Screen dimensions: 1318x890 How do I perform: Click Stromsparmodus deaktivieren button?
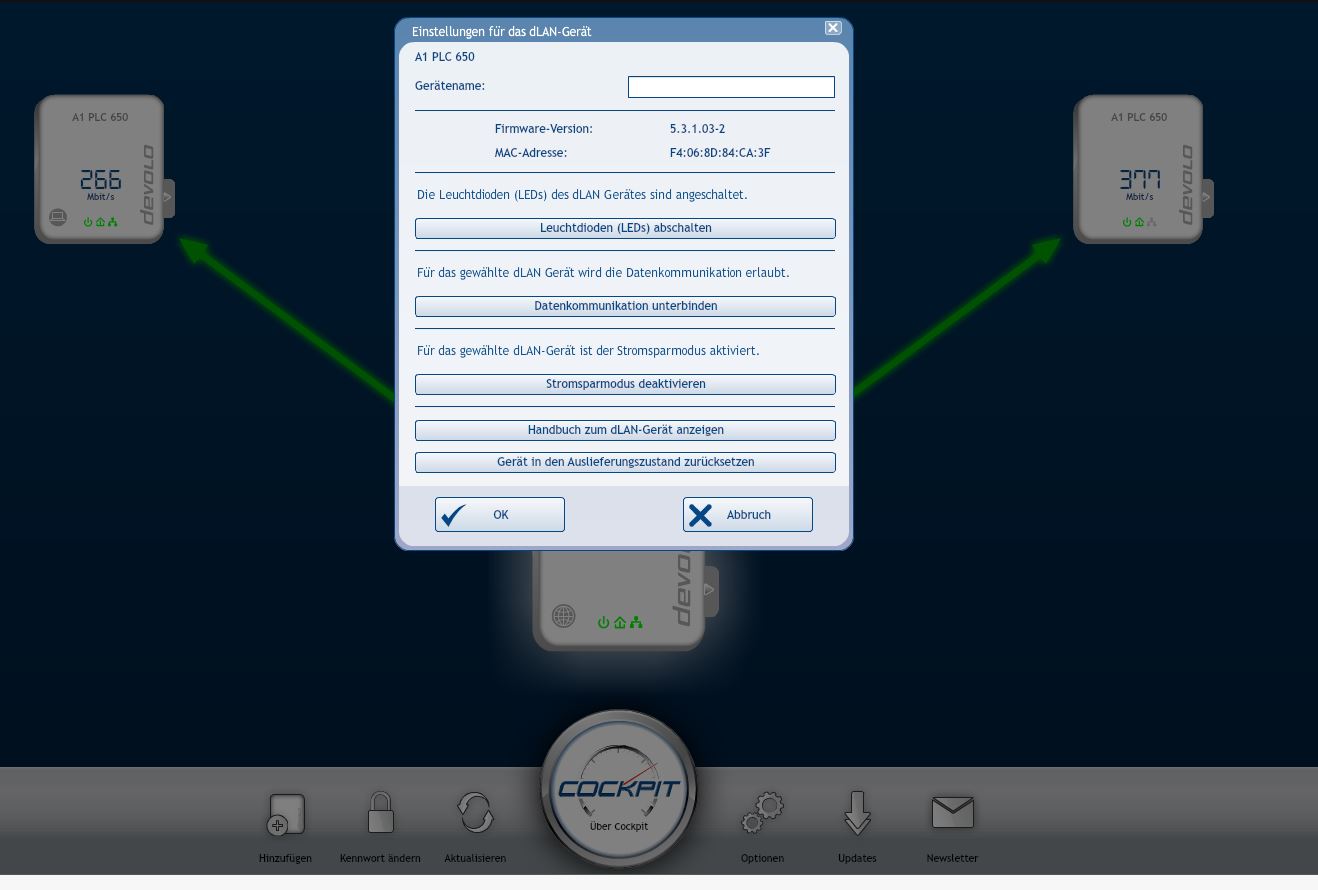tap(625, 384)
